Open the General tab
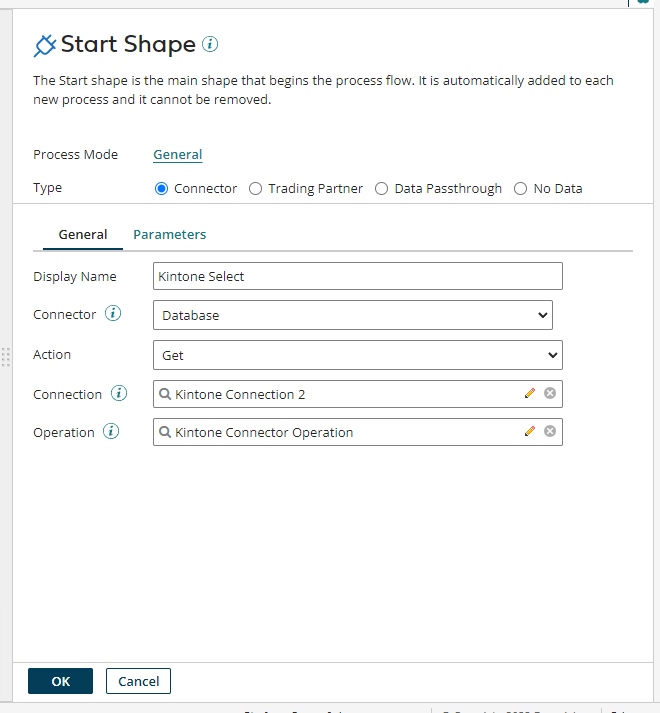This screenshot has height=713, width=660. (x=83, y=235)
